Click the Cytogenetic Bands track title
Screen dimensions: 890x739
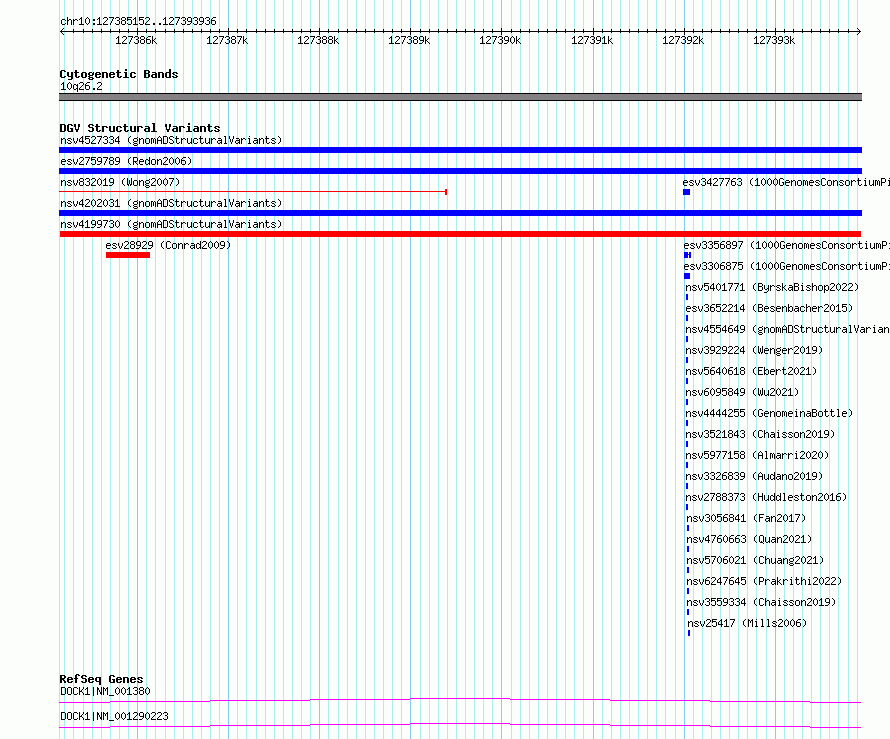coord(119,74)
